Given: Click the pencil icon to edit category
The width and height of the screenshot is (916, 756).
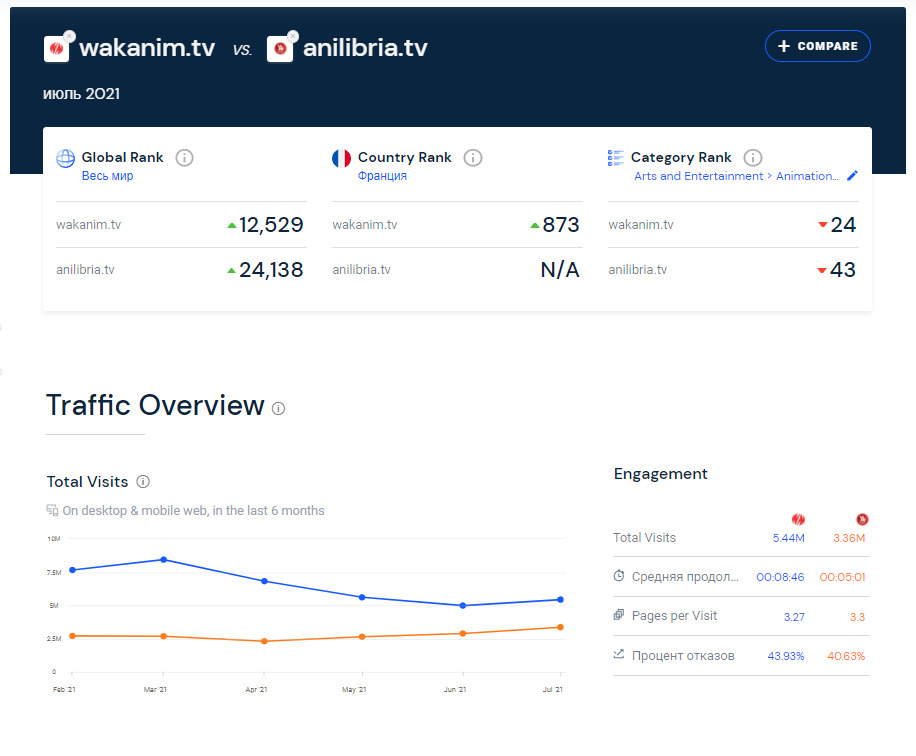Looking at the screenshot, I should click(x=852, y=176).
